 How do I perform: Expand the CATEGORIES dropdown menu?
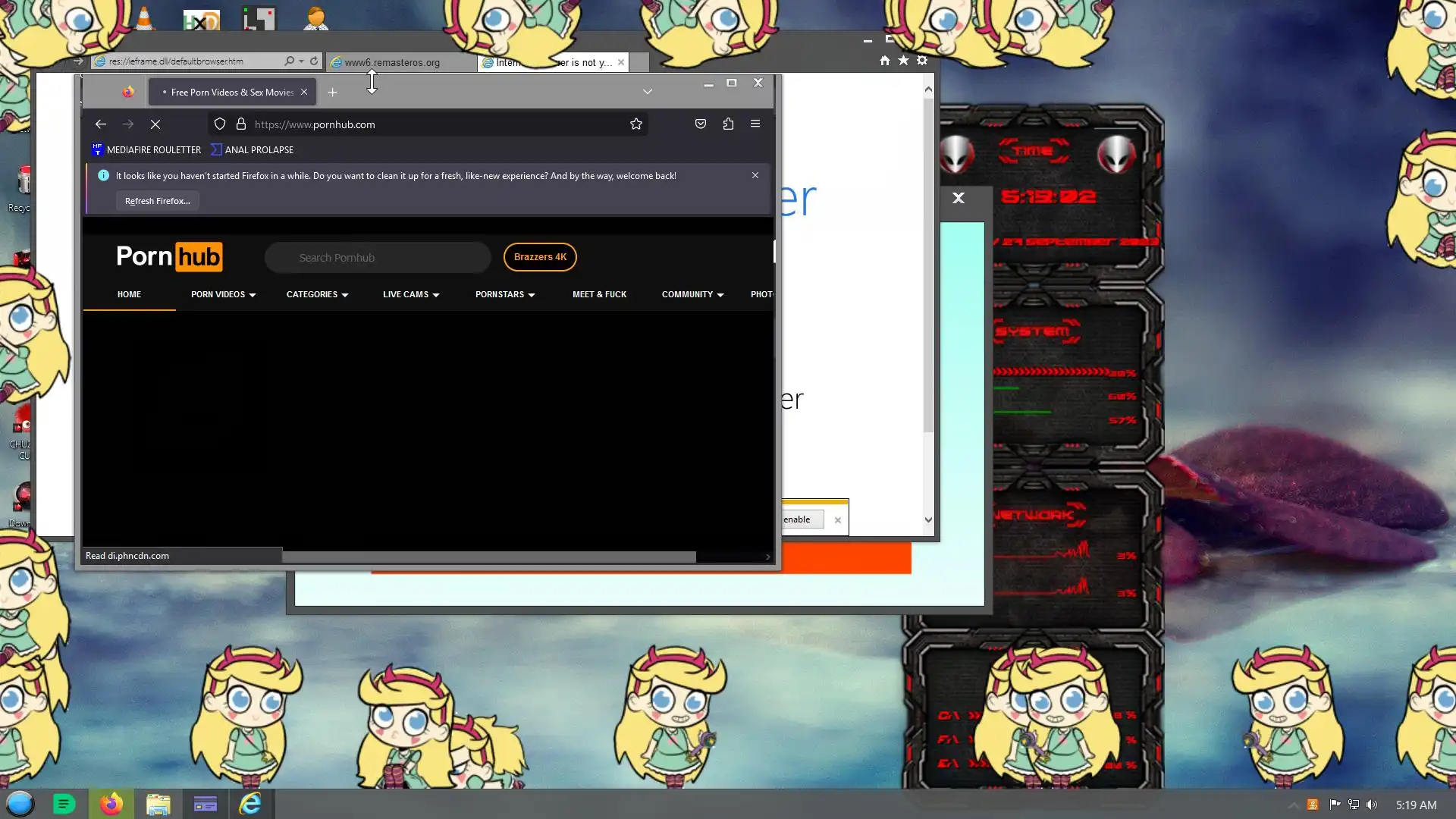click(x=317, y=294)
